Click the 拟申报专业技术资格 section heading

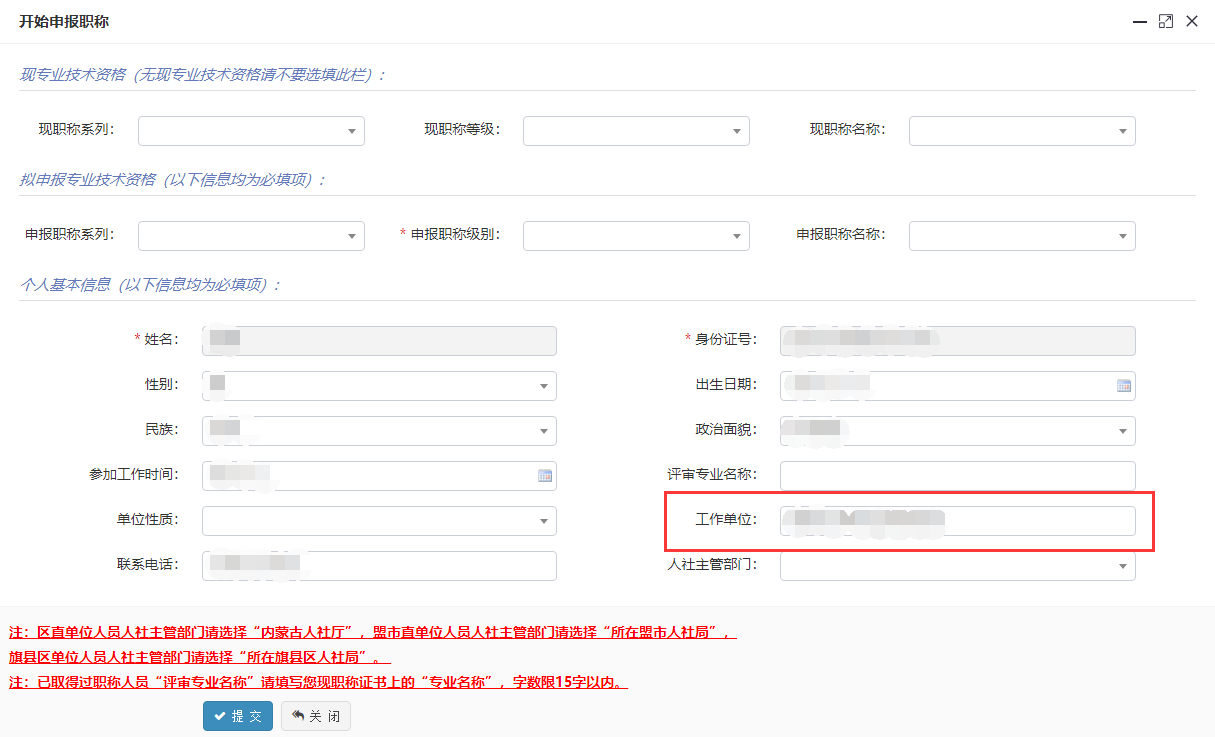pos(174,180)
